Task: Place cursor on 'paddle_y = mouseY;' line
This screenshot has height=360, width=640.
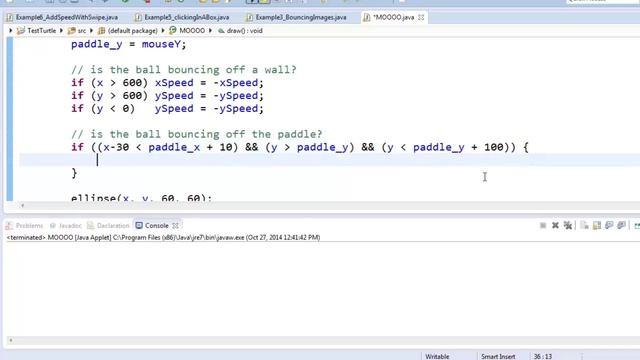Action: 129,44
